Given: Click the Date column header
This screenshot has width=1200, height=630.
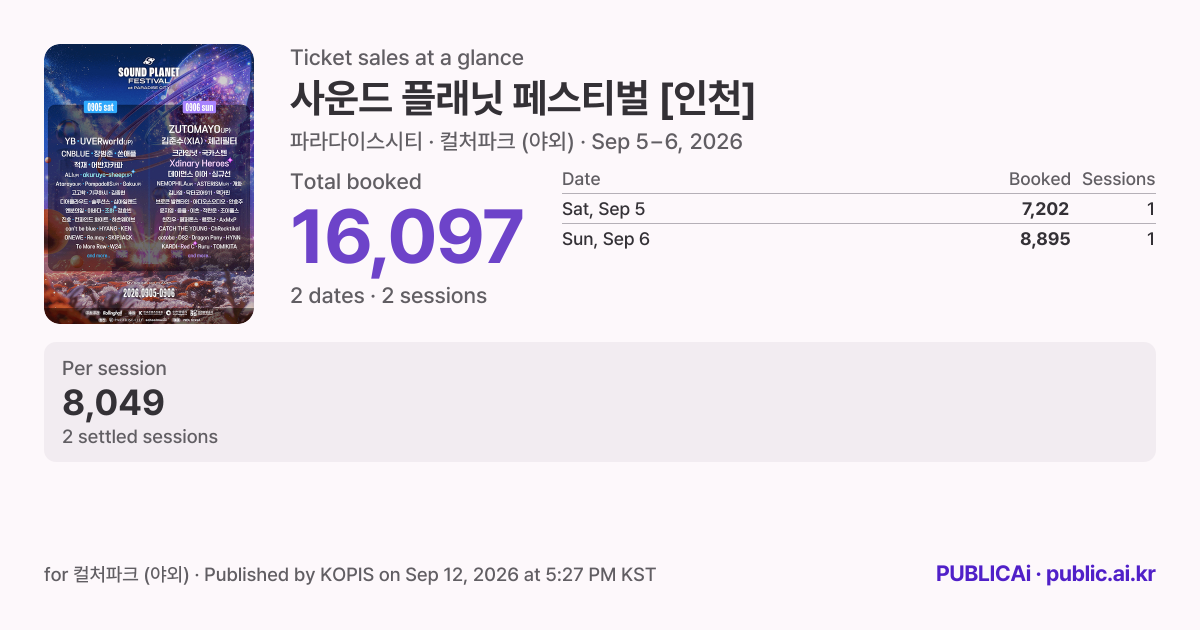Looking at the screenshot, I should point(581,179).
